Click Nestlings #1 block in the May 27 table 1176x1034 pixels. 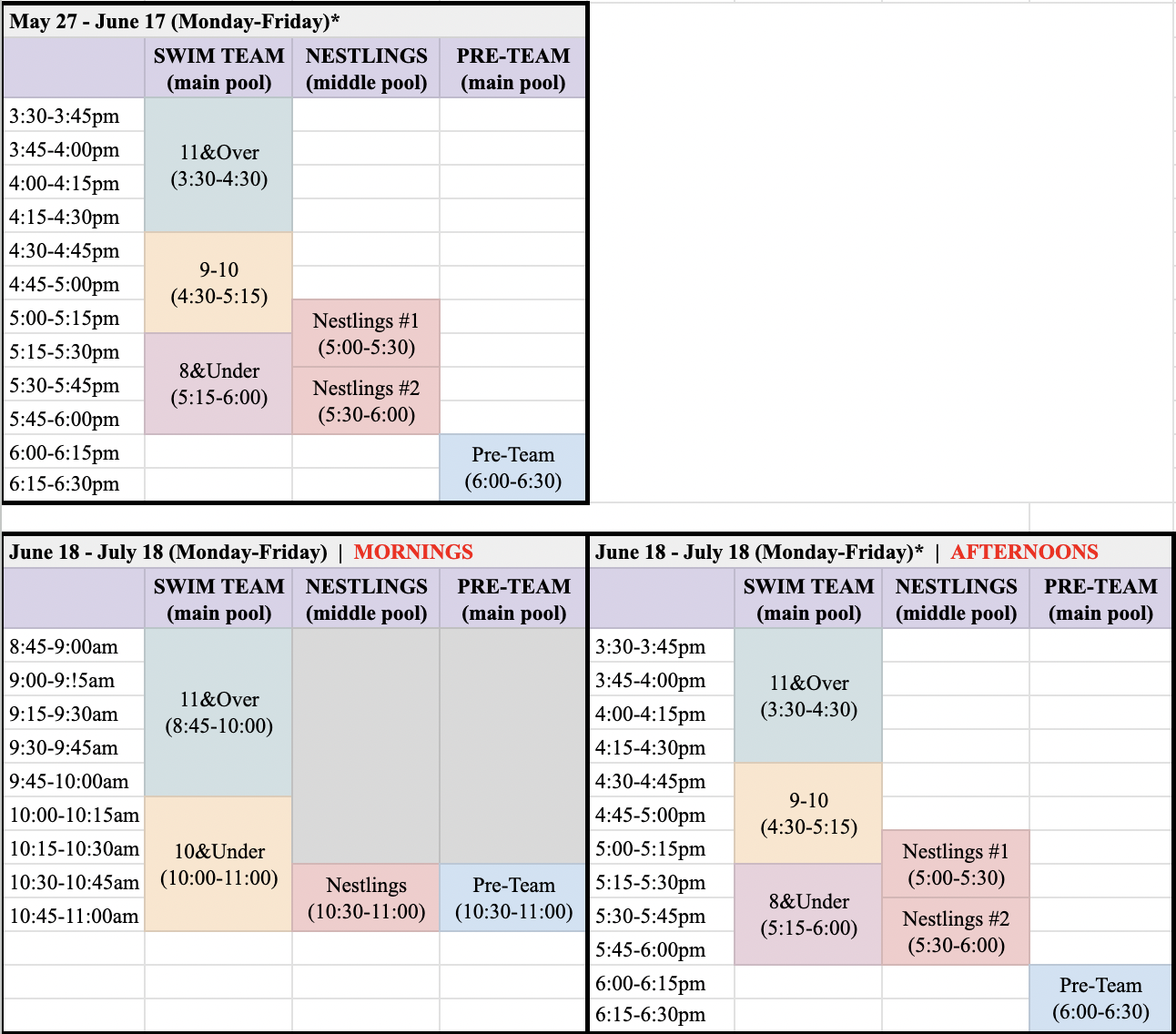(366, 334)
